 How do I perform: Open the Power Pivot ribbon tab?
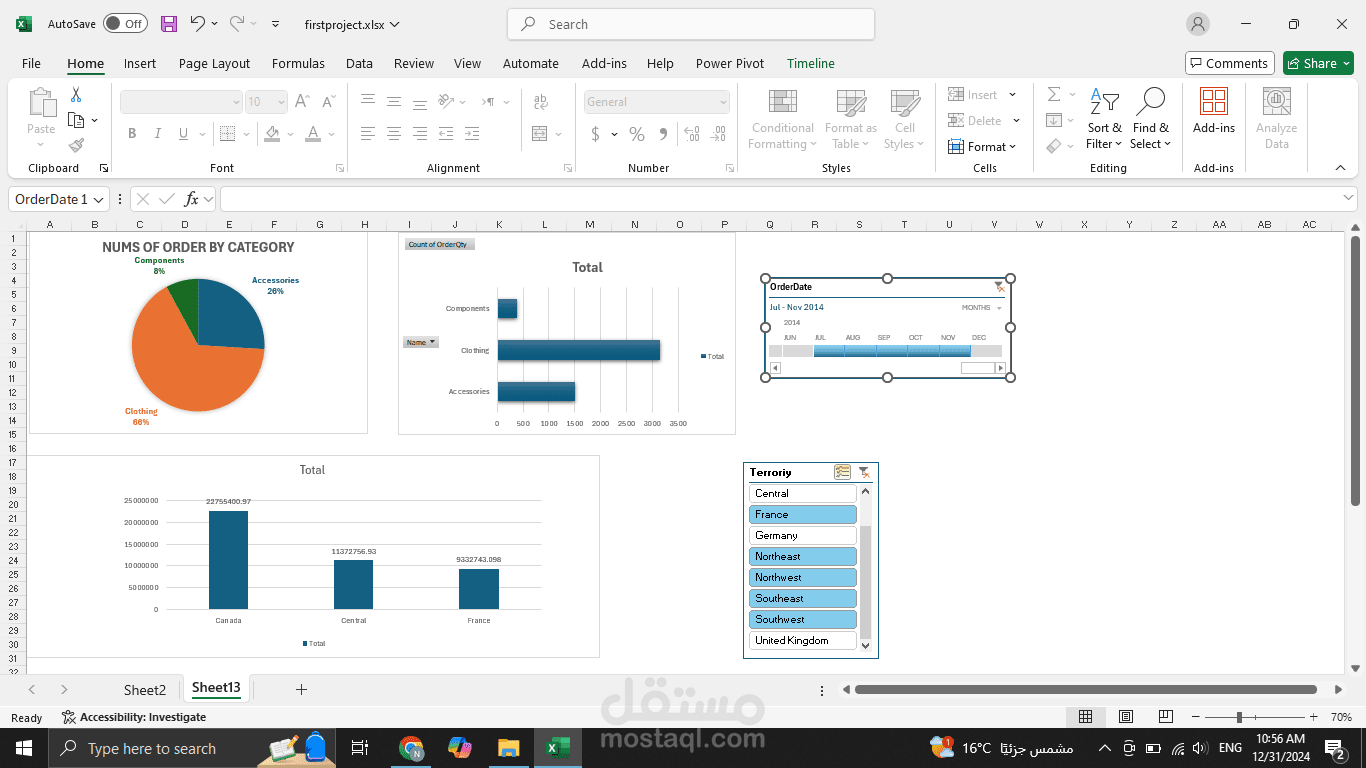(x=730, y=63)
